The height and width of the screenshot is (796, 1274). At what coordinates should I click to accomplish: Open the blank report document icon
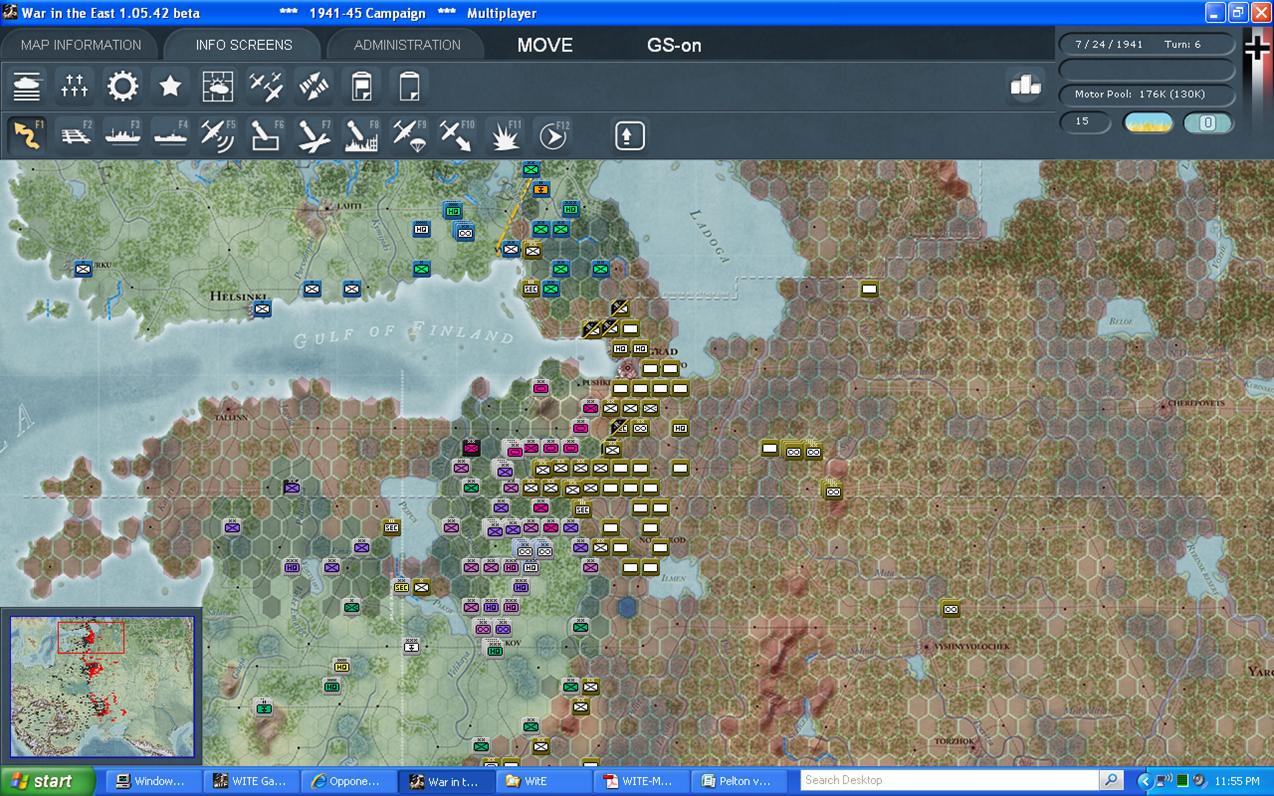coord(409,87)
